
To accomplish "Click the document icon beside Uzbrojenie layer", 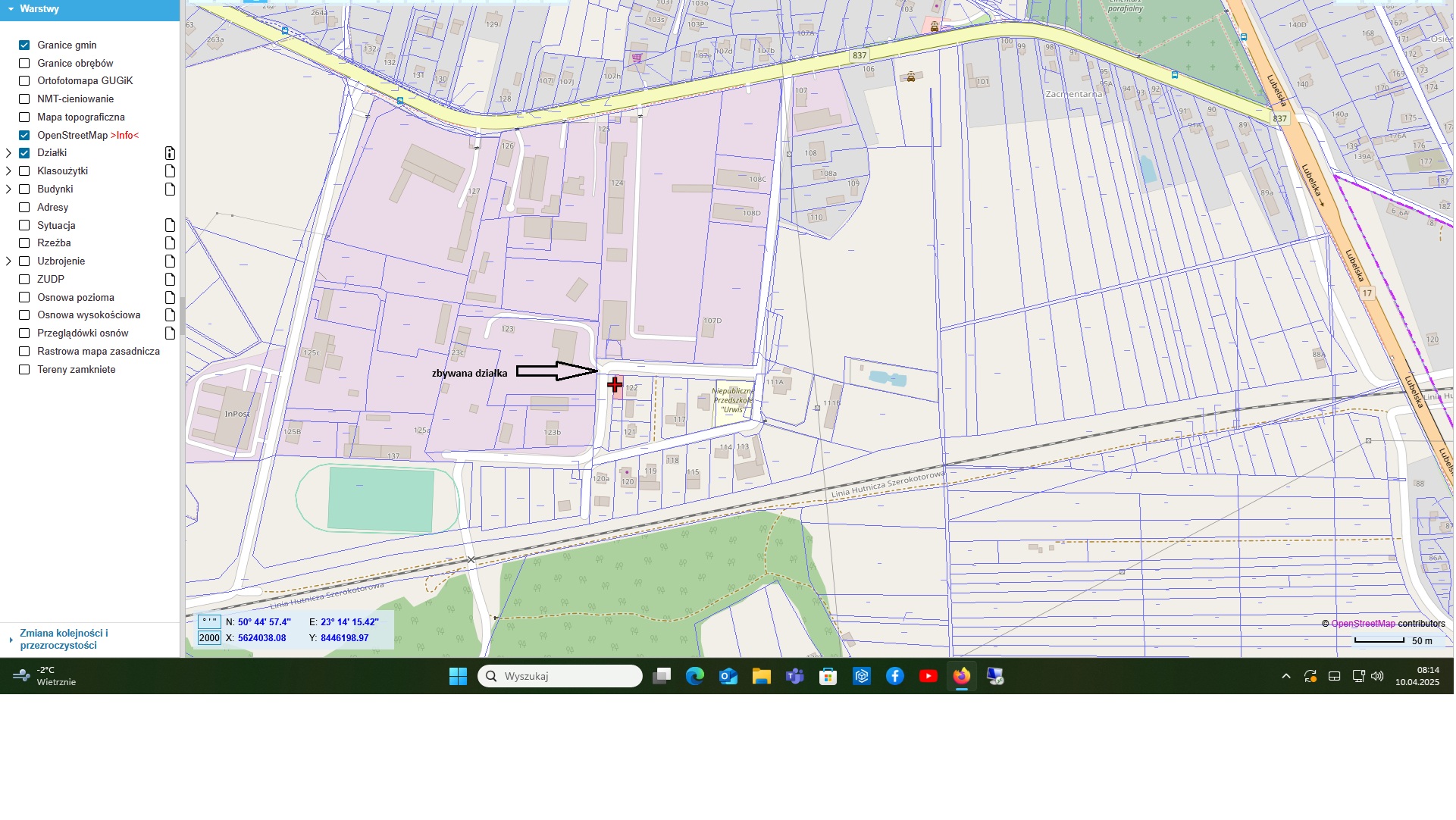I will click(170, 261).
